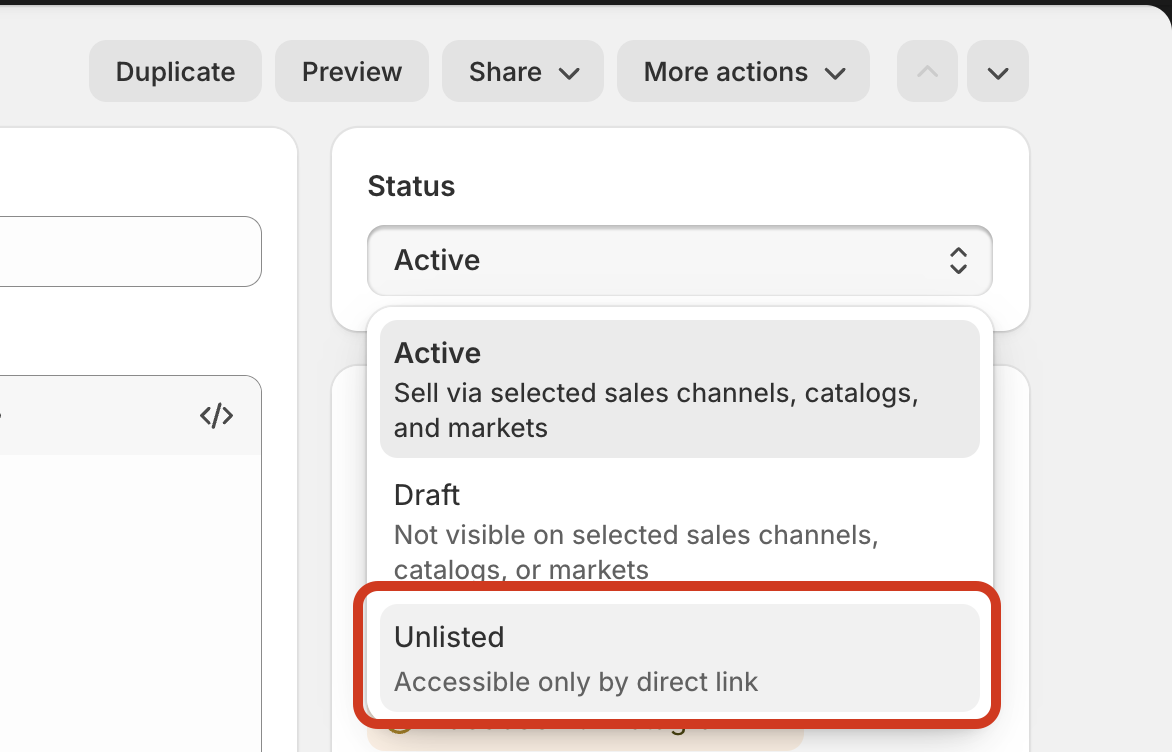This screenshot has height=752, width=1172.
Task: Select the Active status option
Action: [x=679, y=389]
